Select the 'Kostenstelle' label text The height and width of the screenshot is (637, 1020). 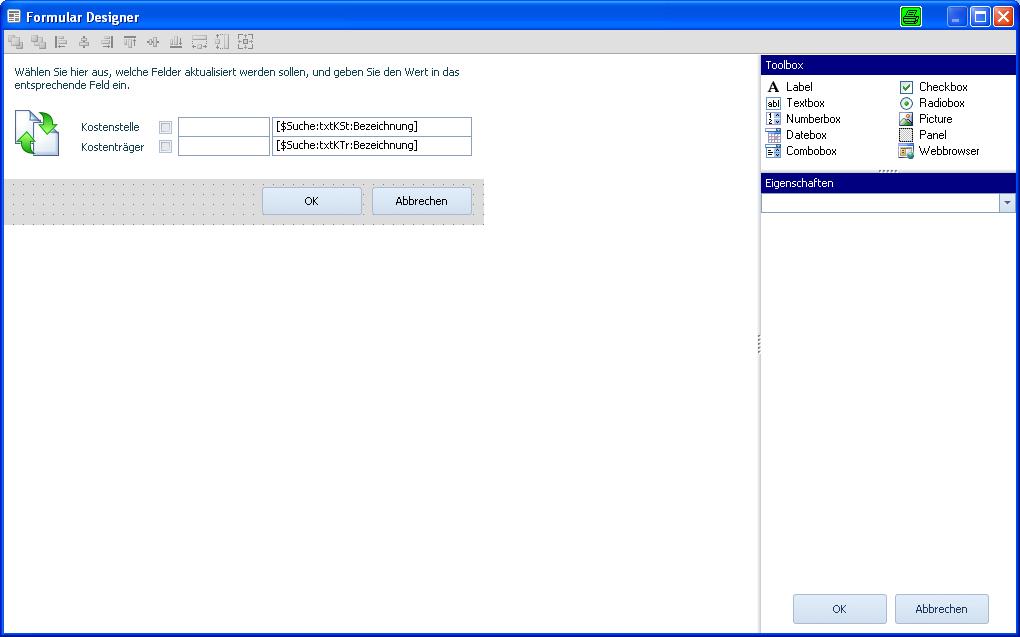click(x=111, y=128)
